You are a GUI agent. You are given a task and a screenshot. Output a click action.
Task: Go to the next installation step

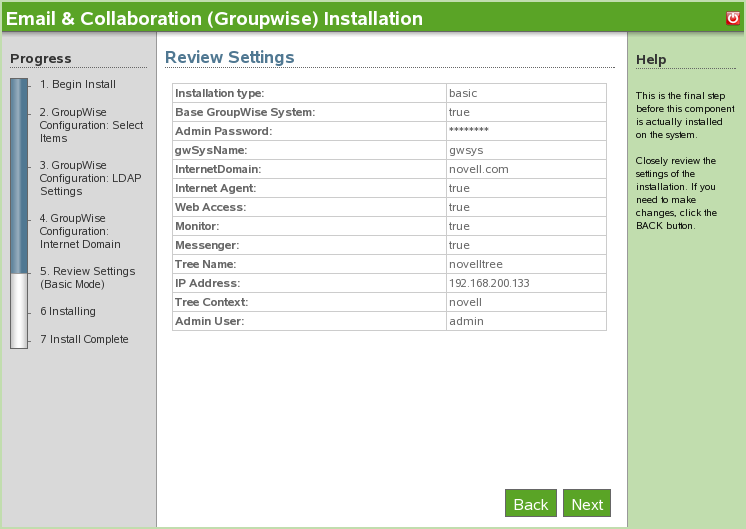click(x=587, y=503)
